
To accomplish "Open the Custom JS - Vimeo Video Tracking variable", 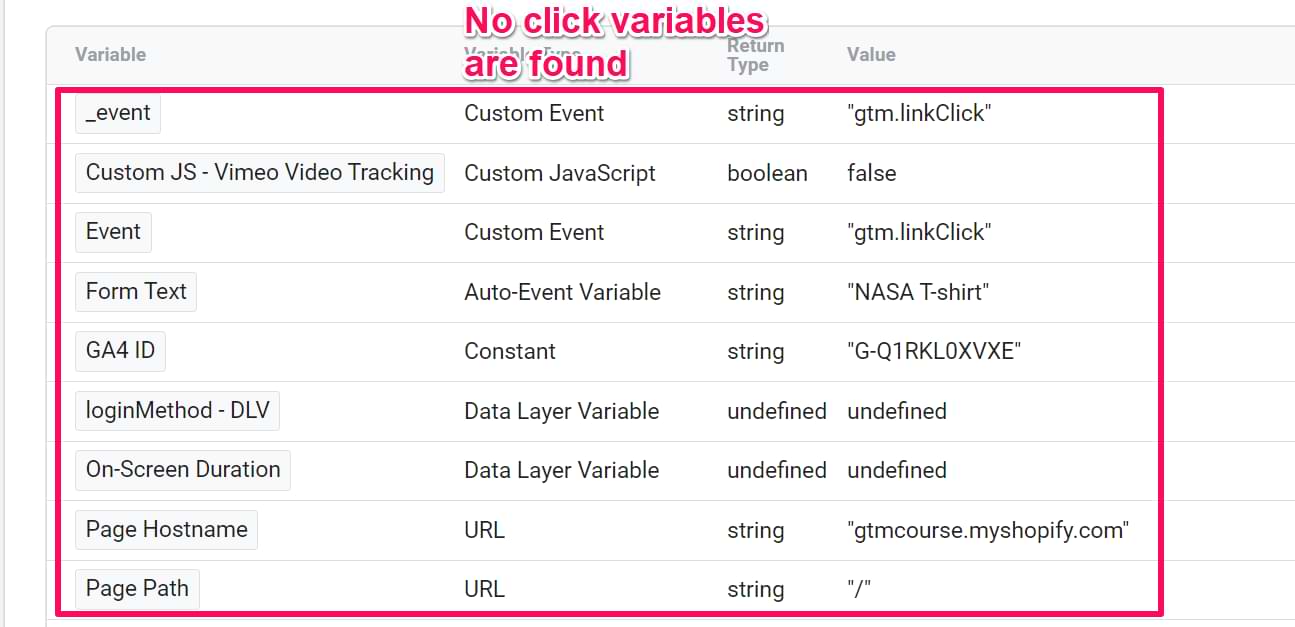I will tap(259, 172).
